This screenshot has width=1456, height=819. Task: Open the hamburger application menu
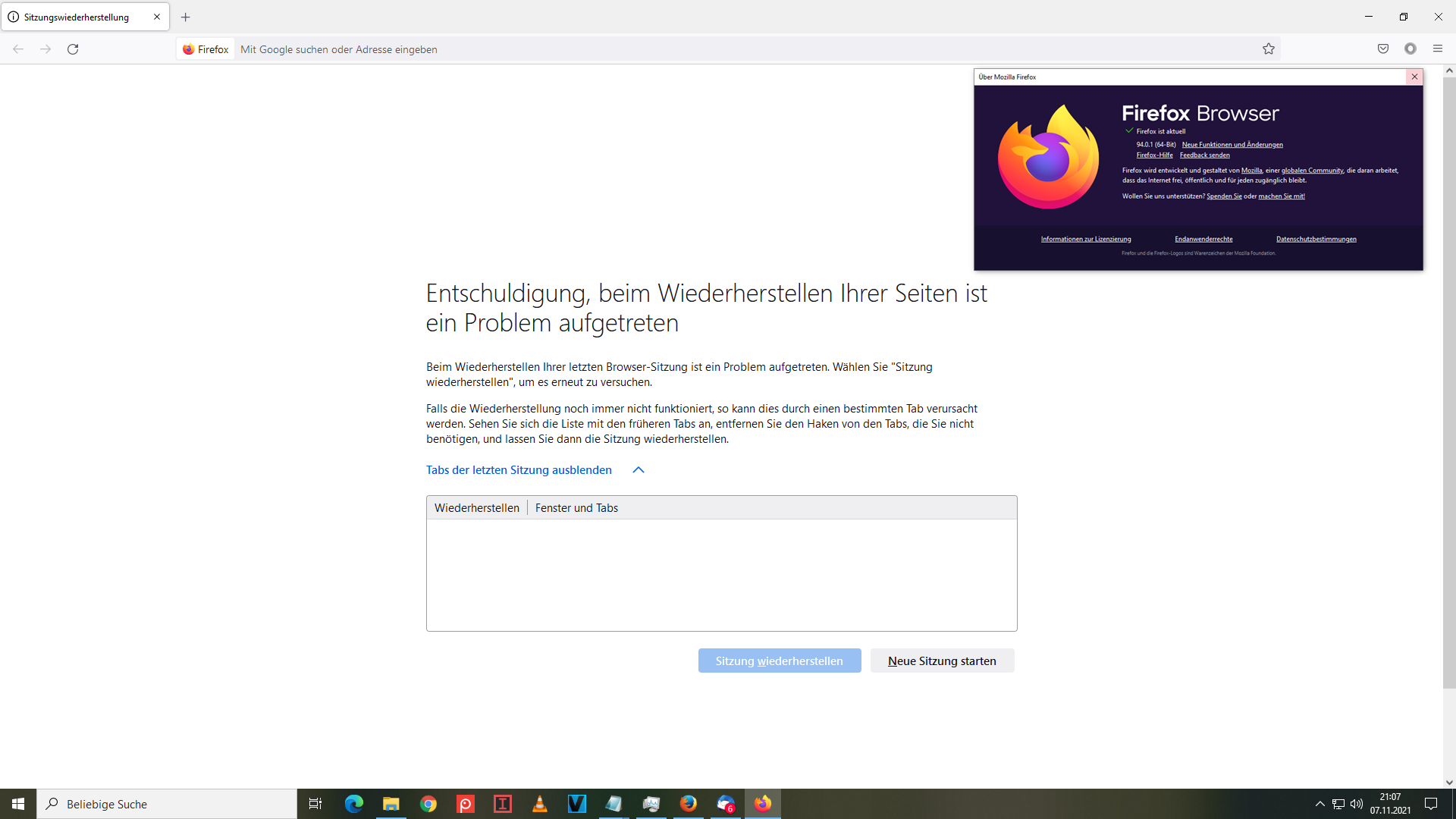(x=1438, y=49)
